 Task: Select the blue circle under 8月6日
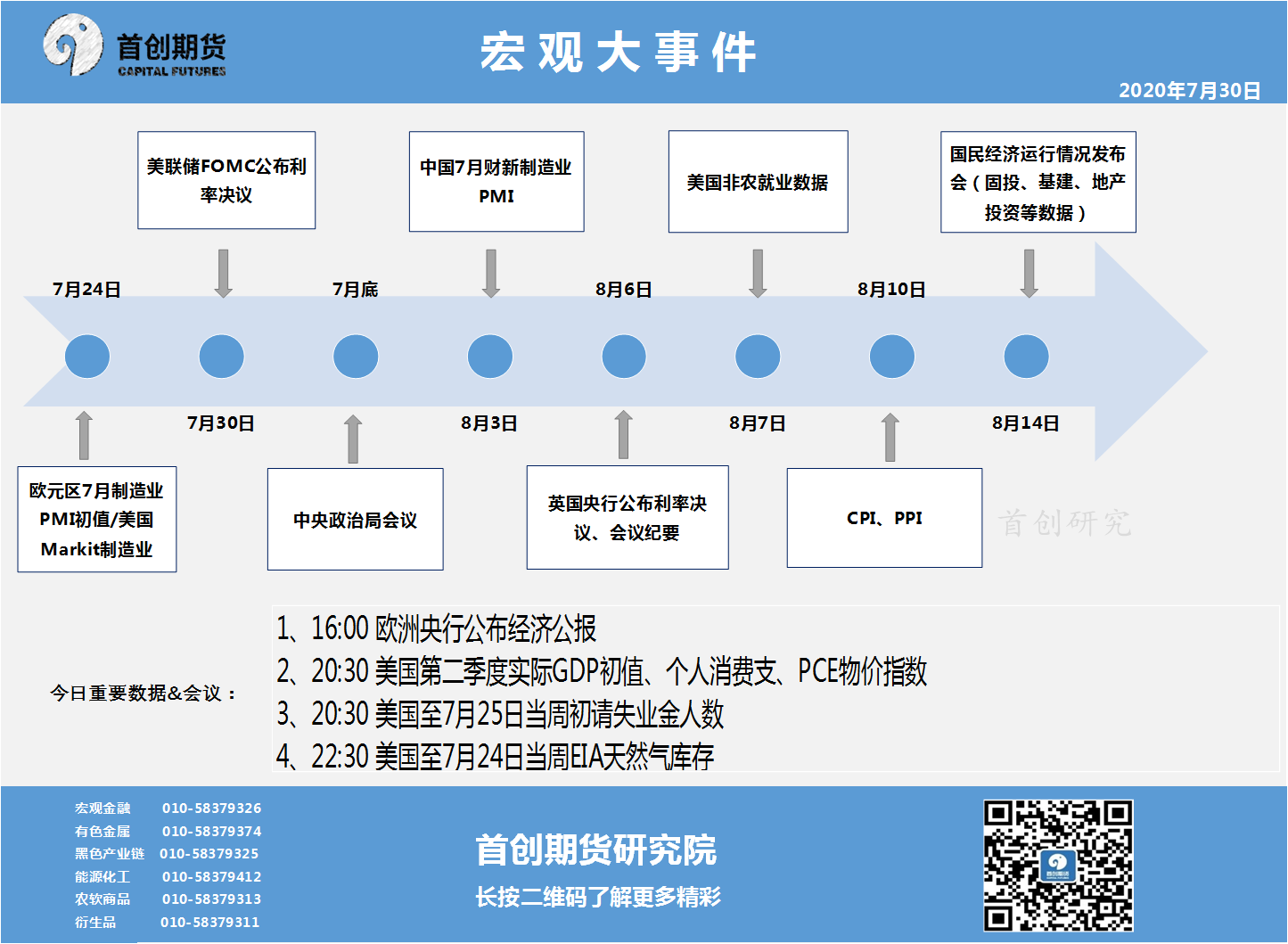[x=624, y=357]
